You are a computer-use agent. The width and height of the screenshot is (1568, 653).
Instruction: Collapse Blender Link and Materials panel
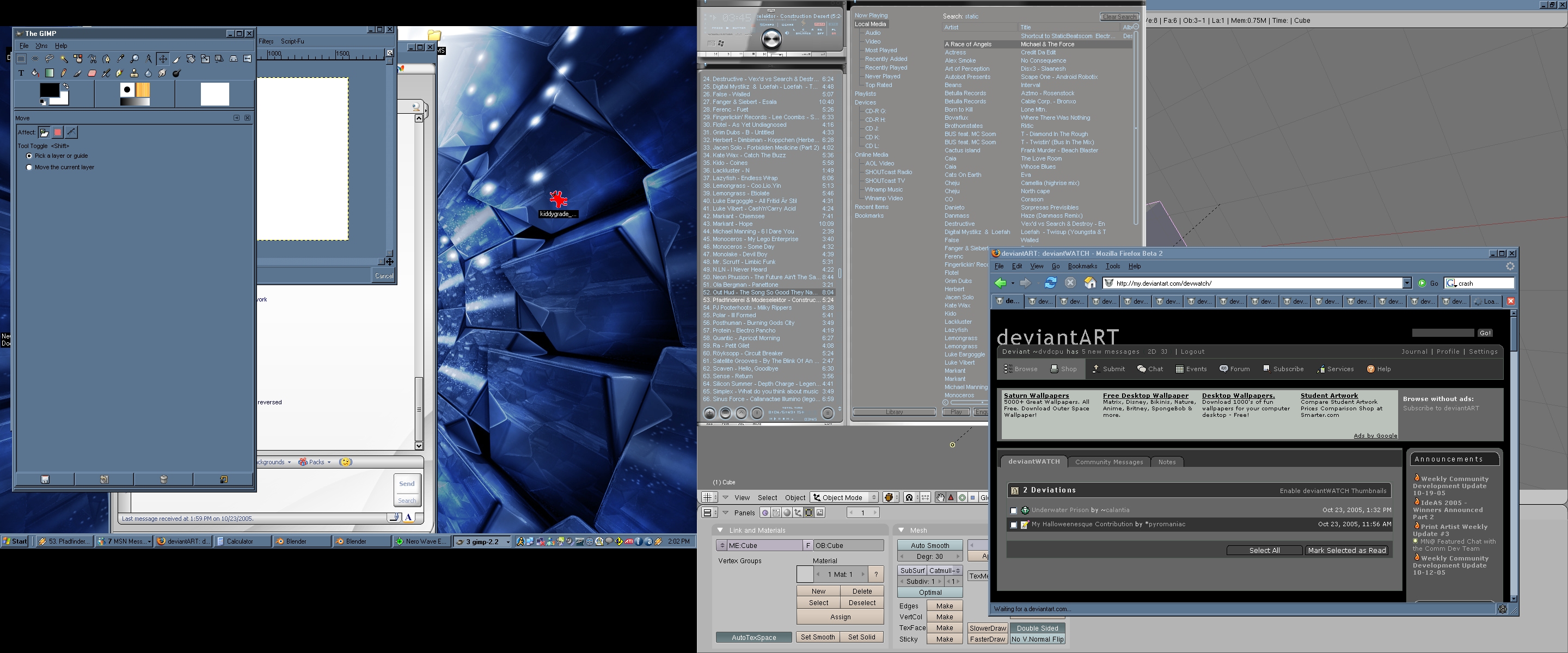coord(720,530)
